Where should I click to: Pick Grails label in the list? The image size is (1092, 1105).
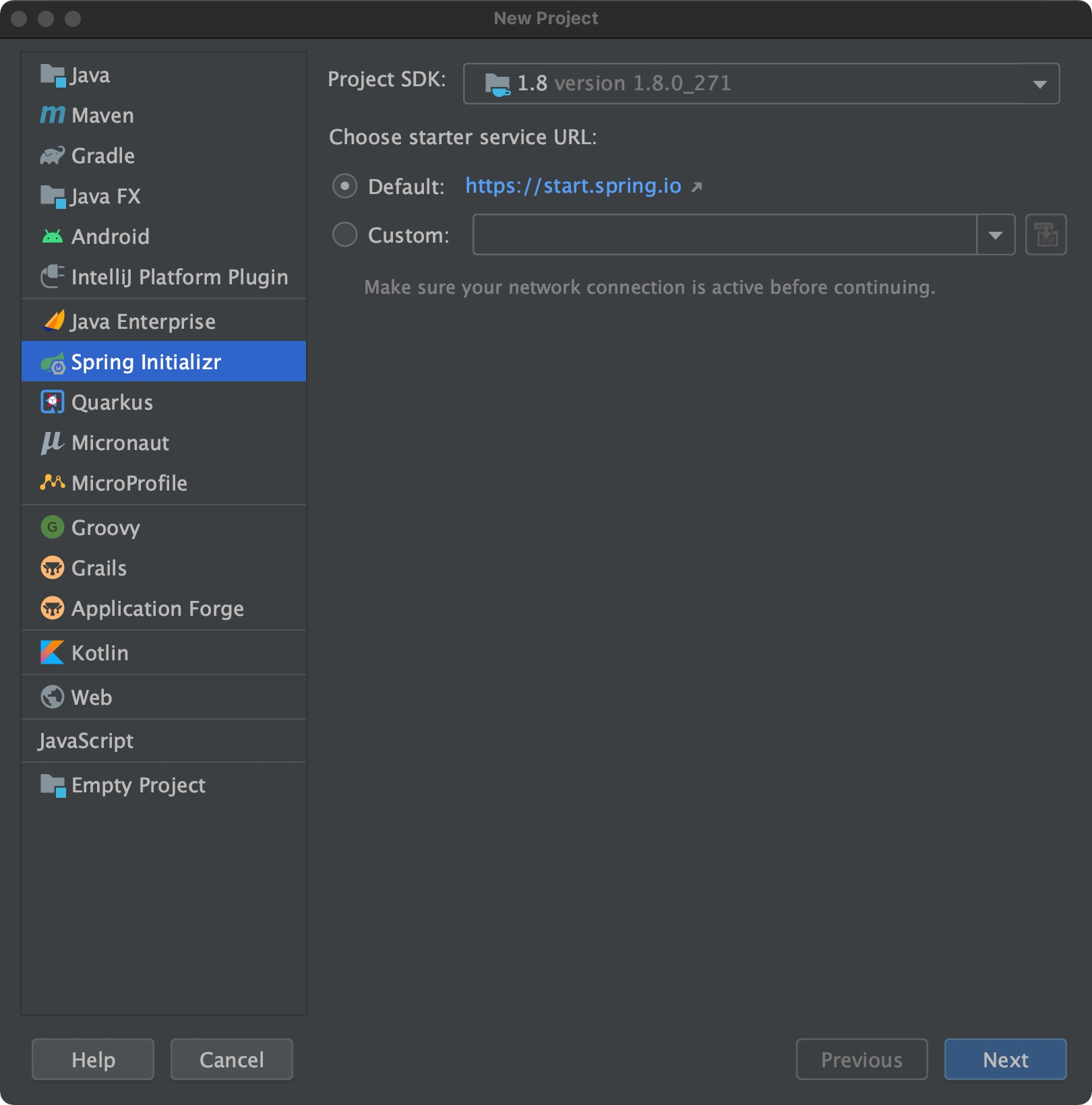(x=99, y=568)
